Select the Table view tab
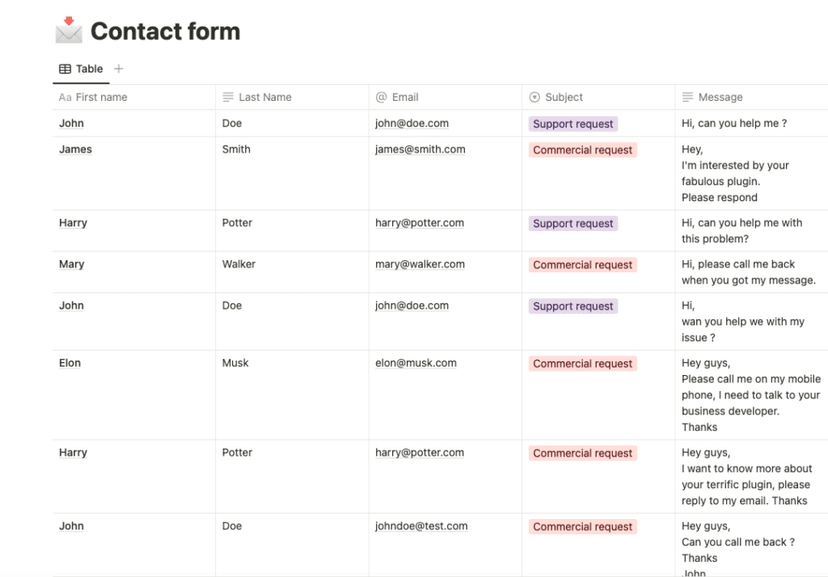The width and height of the screenshot is (828, 577). (81, 69)
